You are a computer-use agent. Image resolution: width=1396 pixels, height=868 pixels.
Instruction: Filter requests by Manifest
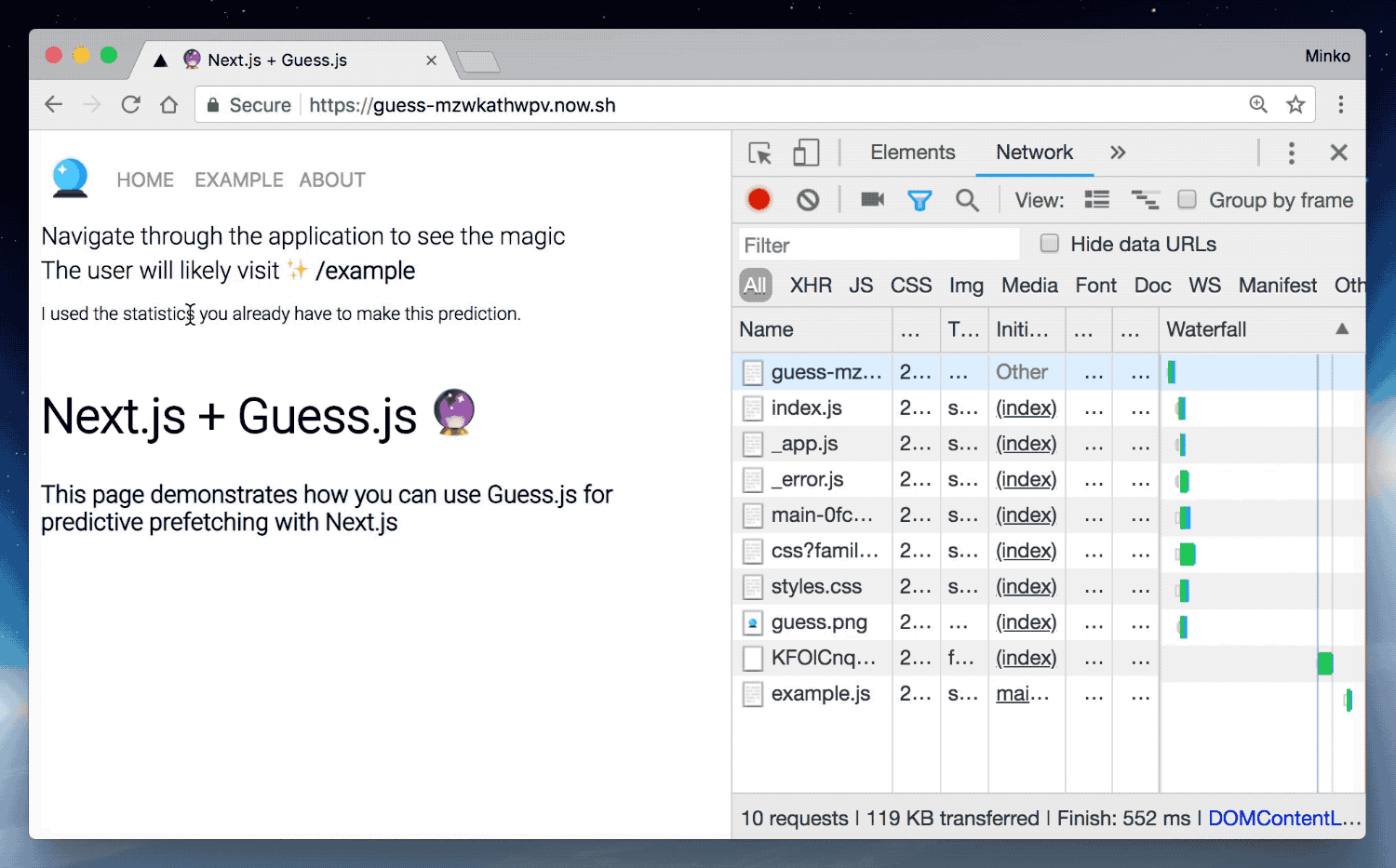(x=1277, y=286)
